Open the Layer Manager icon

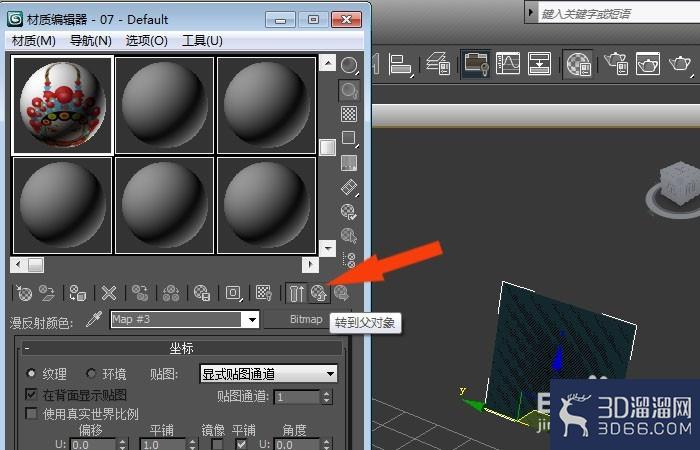438,64
